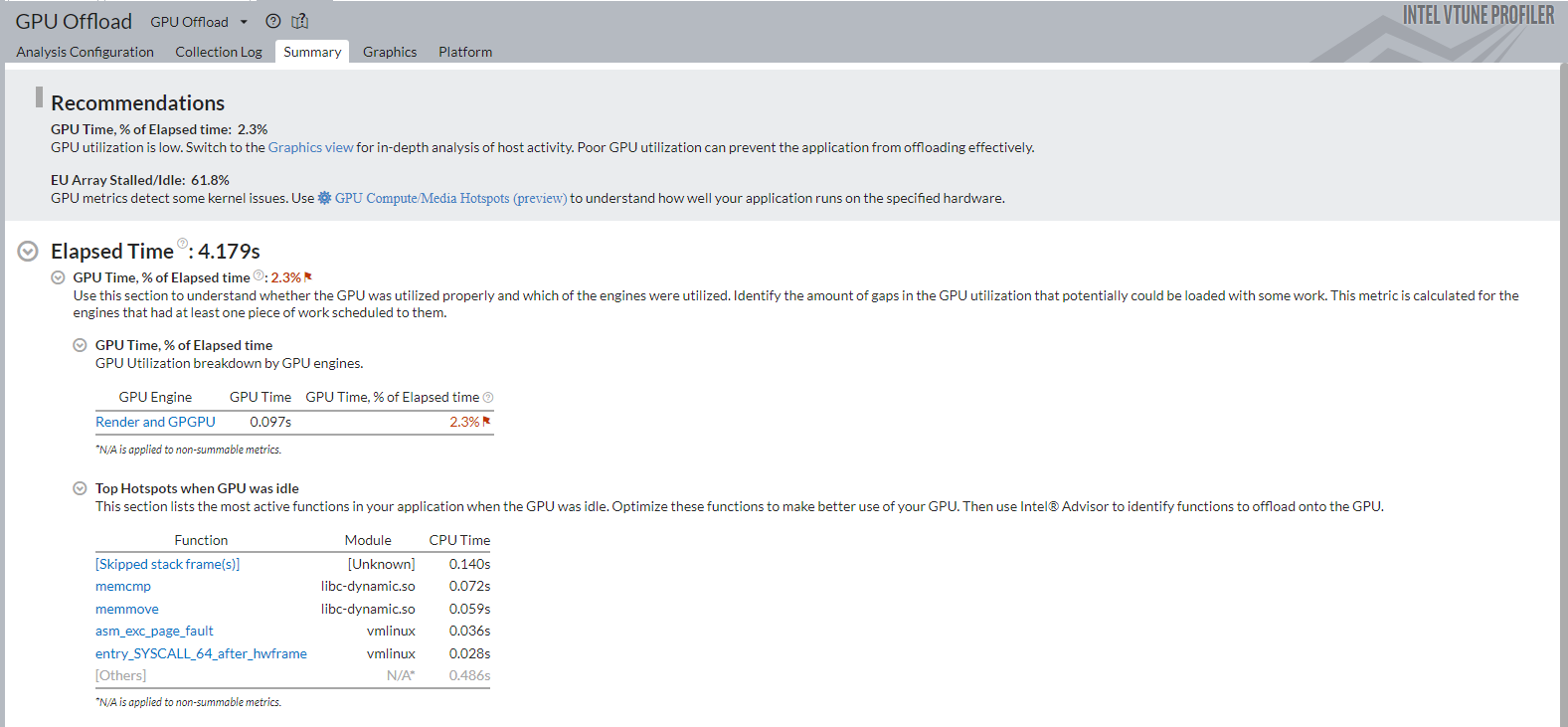This screenshot has width=1568, height=727.
Task: Collapse Top Hotspots when GPU was idle
Action: coord(80,488)
